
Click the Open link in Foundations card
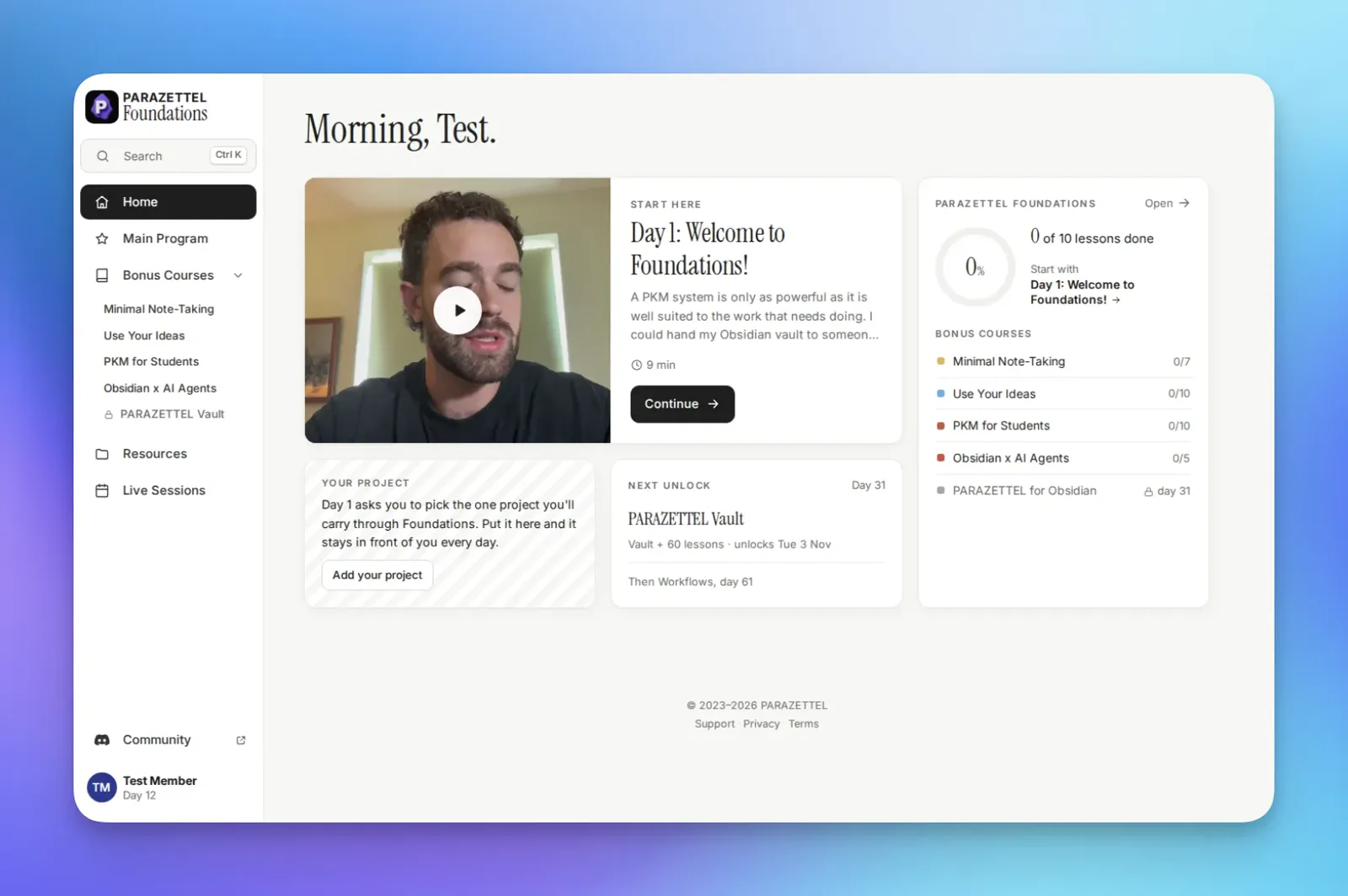pos(1167,203)
